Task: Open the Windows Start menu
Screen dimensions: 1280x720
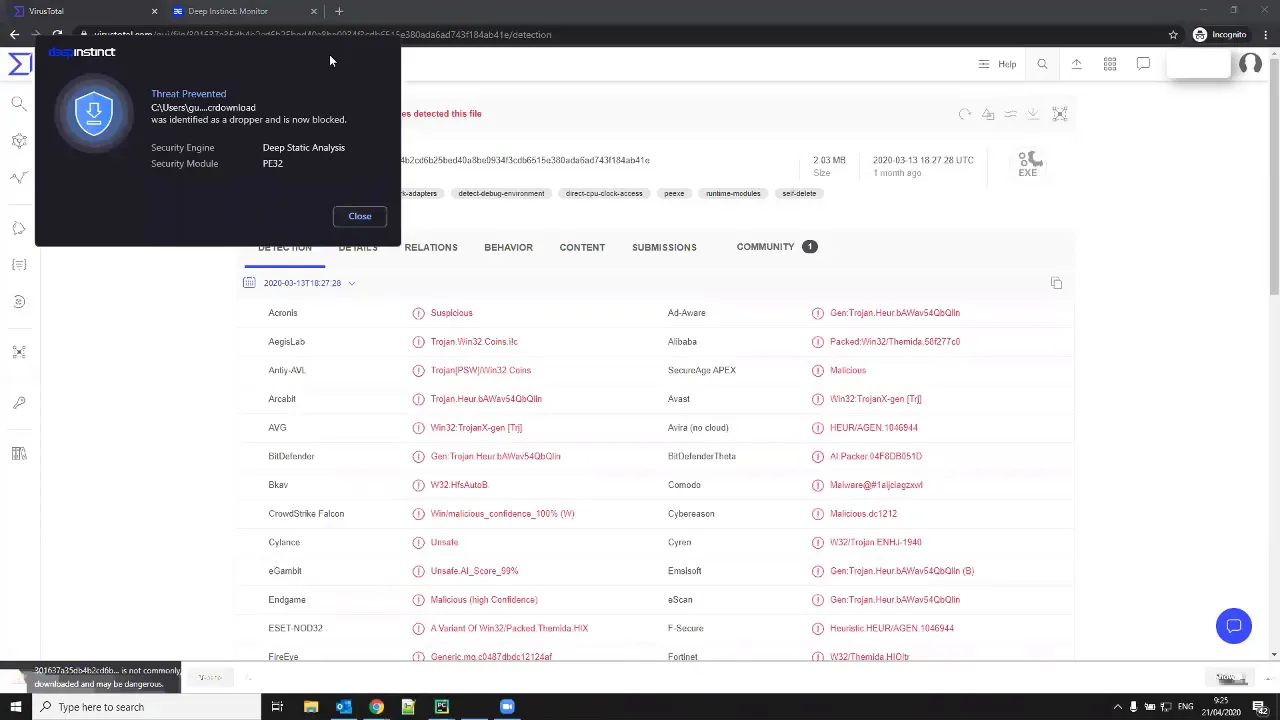Action: pos(15,707)
